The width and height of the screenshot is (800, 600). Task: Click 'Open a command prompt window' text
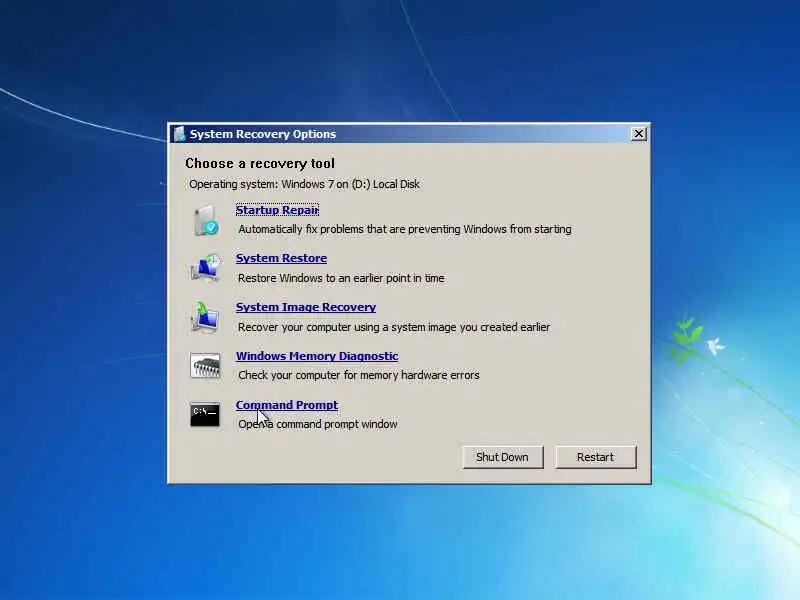317,424
